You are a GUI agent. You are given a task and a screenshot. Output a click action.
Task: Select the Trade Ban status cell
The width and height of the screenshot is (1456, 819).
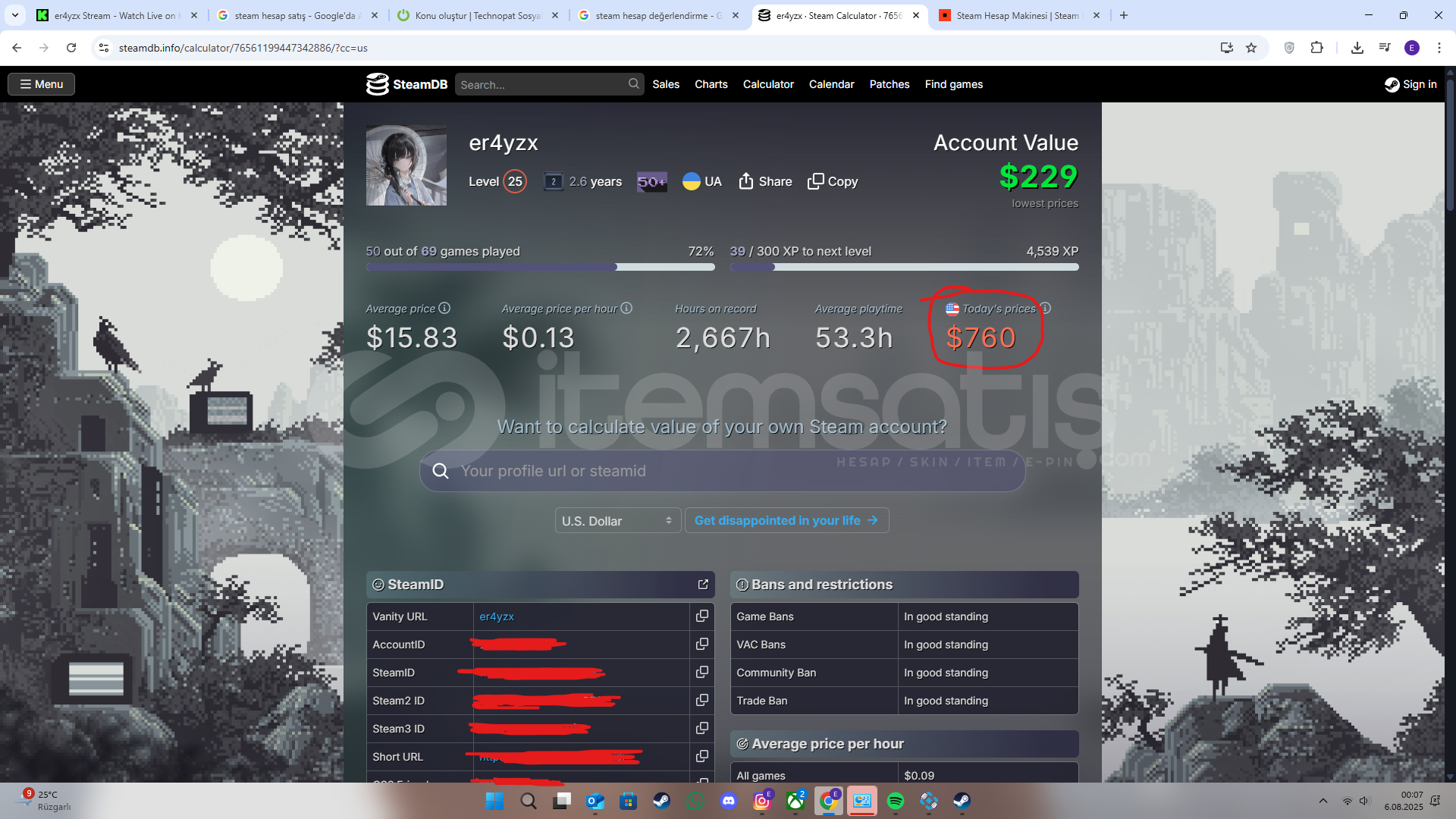click(x=987, y=701)
